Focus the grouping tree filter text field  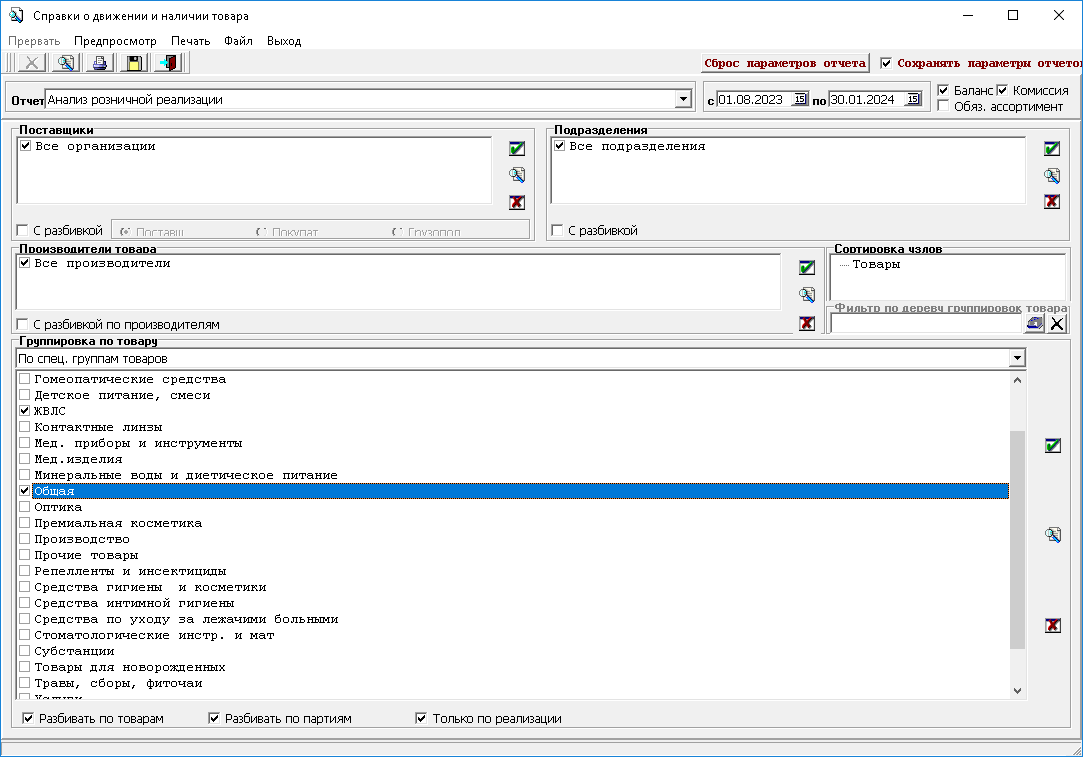tap(926, 323)
